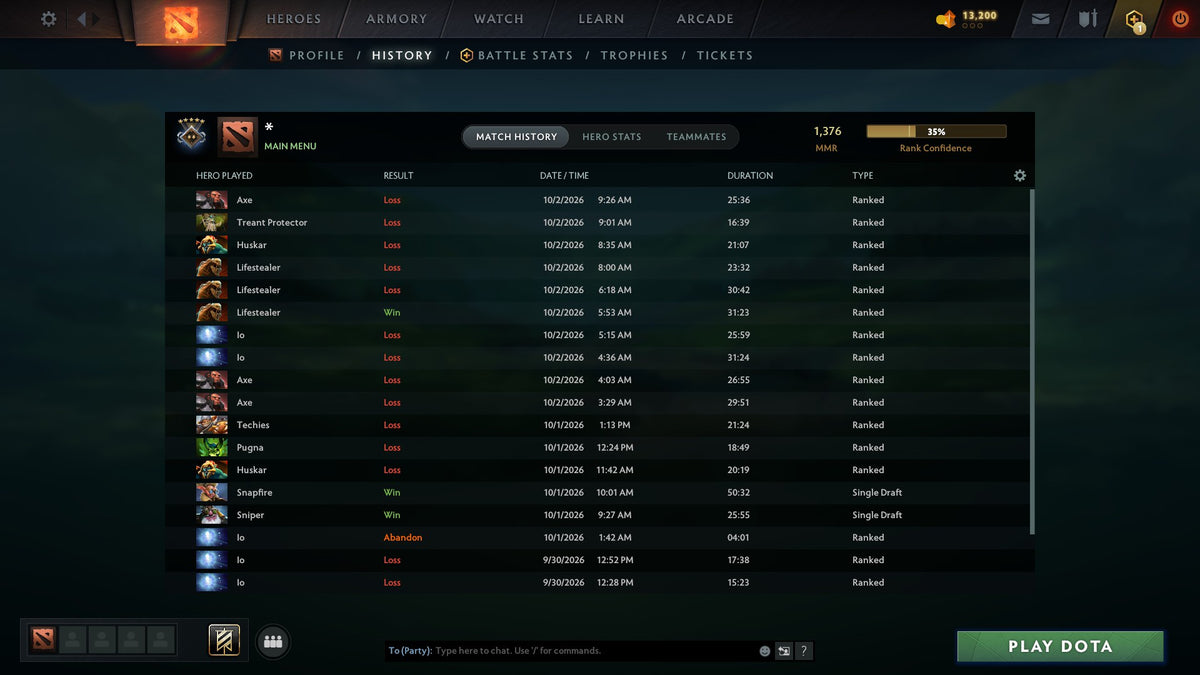Viewport: 1200px width, 675px height.
Task: Click the Rank Confidence 35% bar
Action: [x=936, y=131]
